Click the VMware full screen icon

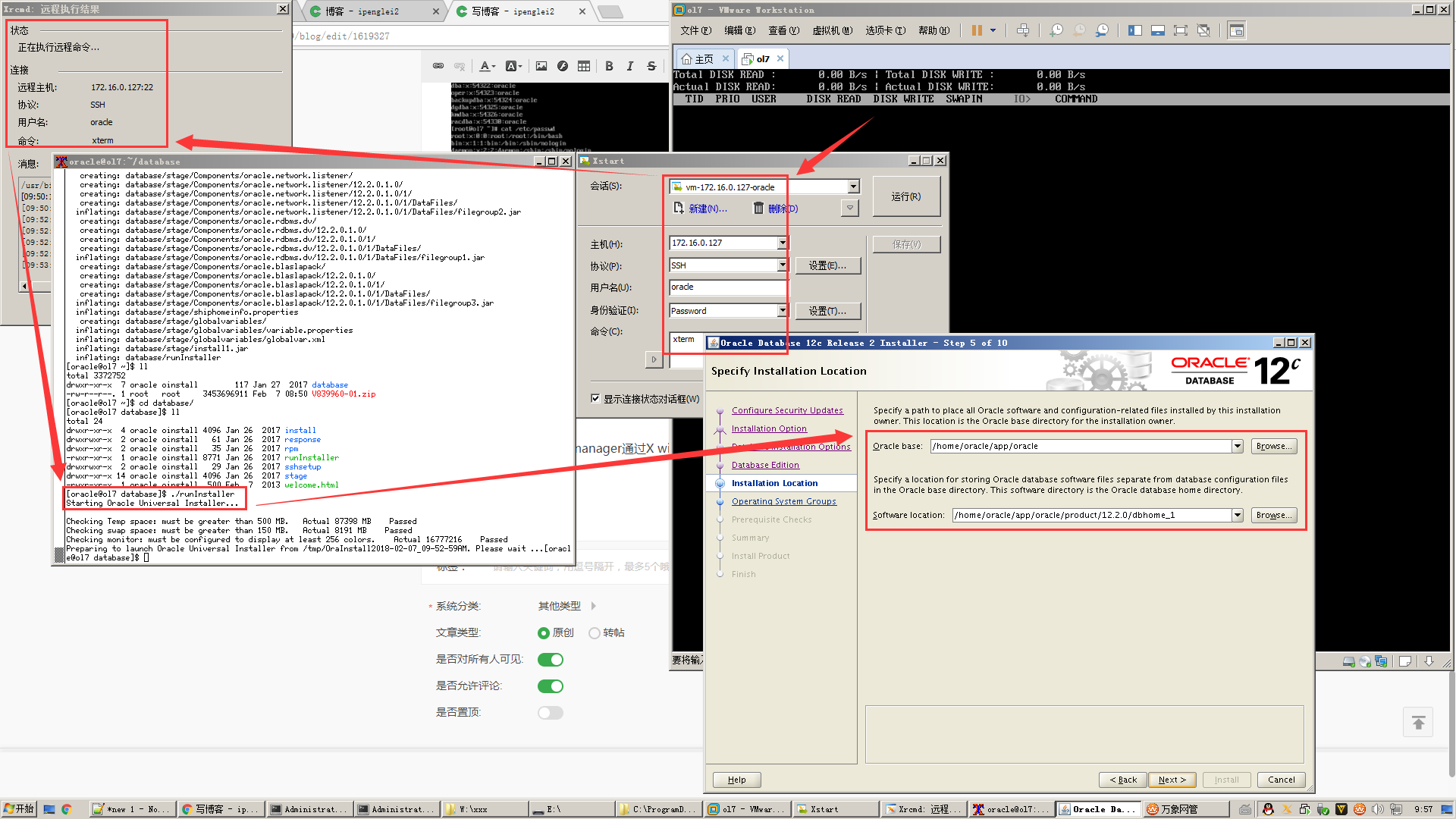coord(1180,30)
